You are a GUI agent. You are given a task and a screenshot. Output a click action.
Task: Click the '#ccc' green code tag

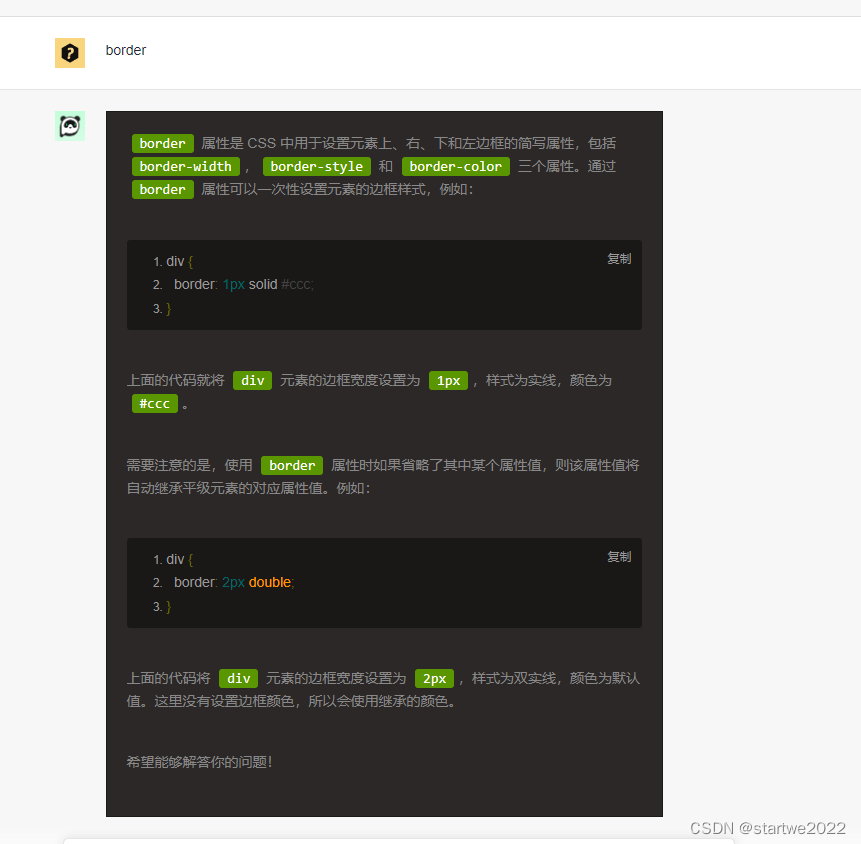tap(155, 404)
